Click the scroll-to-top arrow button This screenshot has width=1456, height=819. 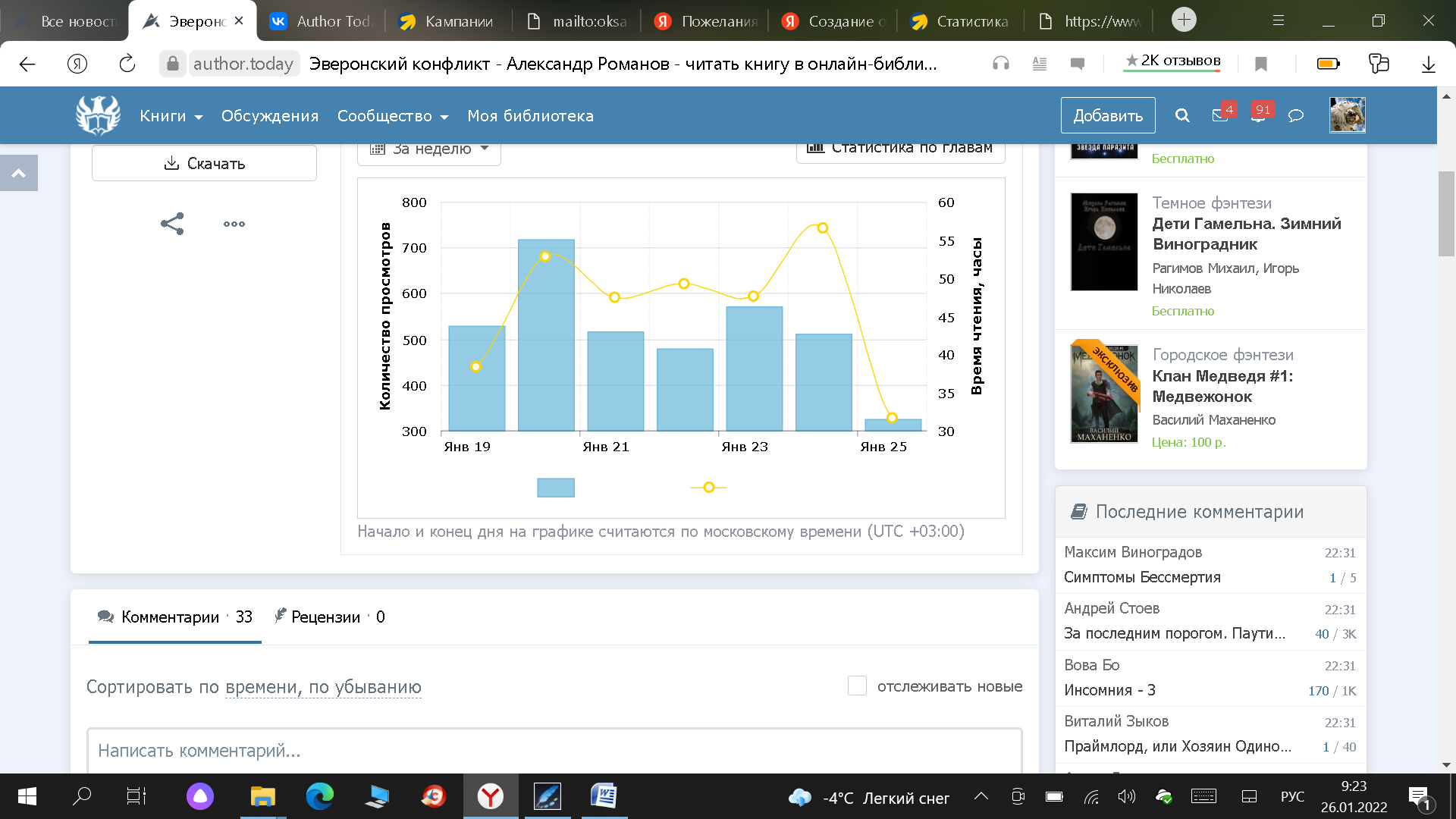tap(19, 173)
